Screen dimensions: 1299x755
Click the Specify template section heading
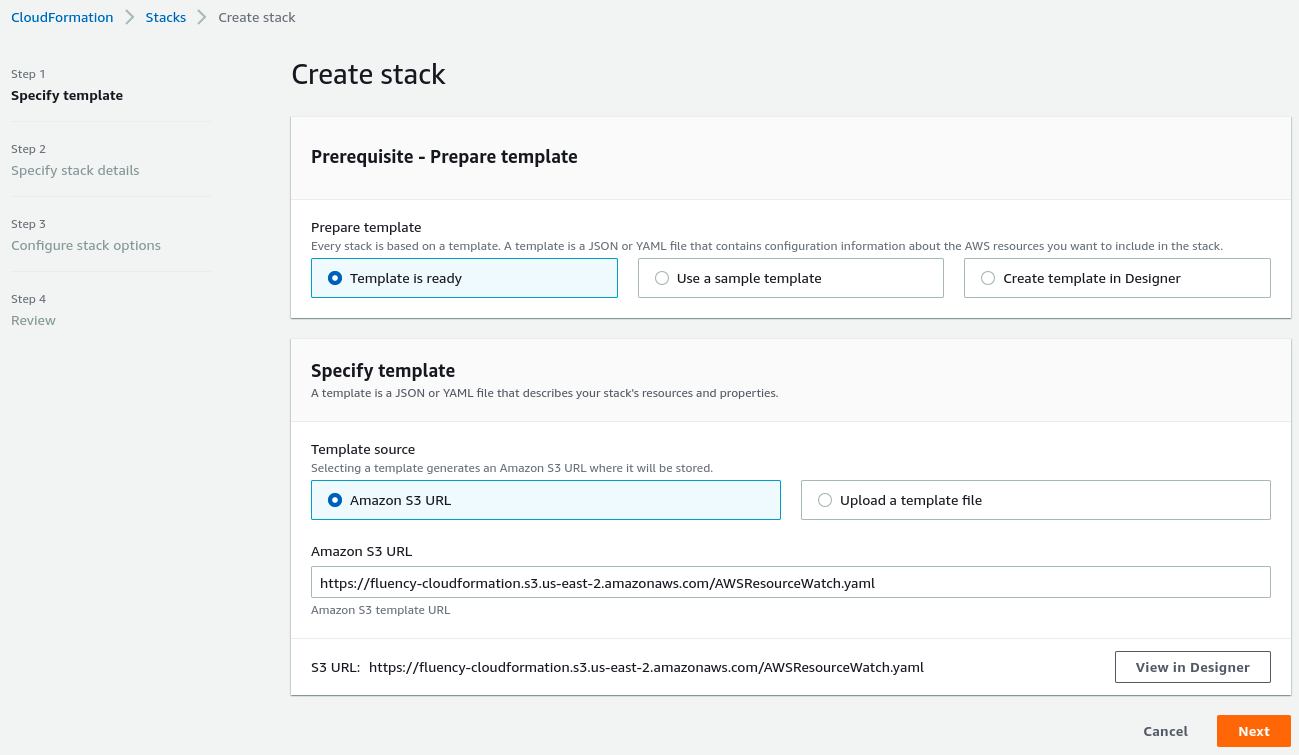[x=383, y=371]
